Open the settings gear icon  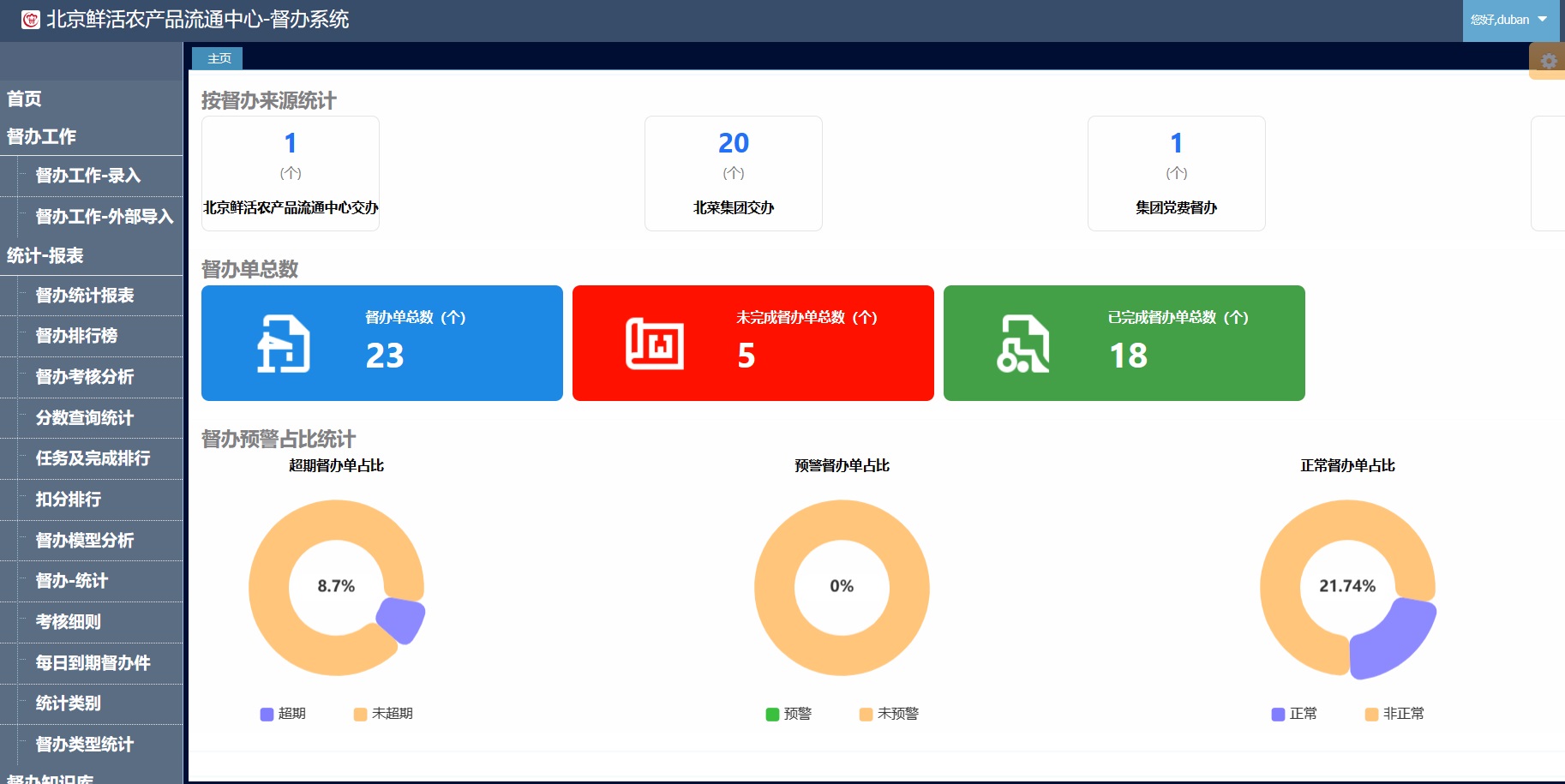(1548, 61)
